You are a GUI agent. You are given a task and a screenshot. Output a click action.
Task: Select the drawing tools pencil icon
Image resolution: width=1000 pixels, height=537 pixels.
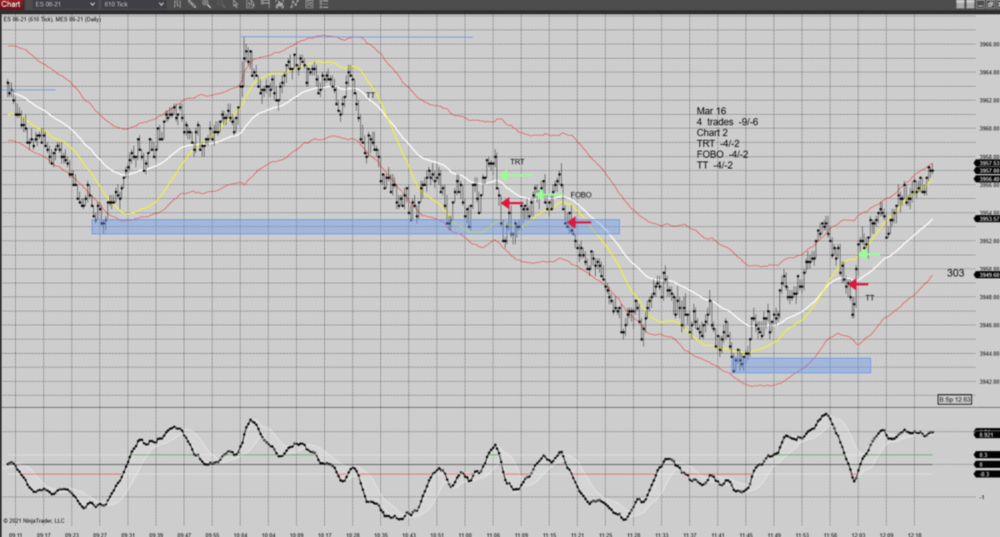pyautogui.click(x=194, y=5)
